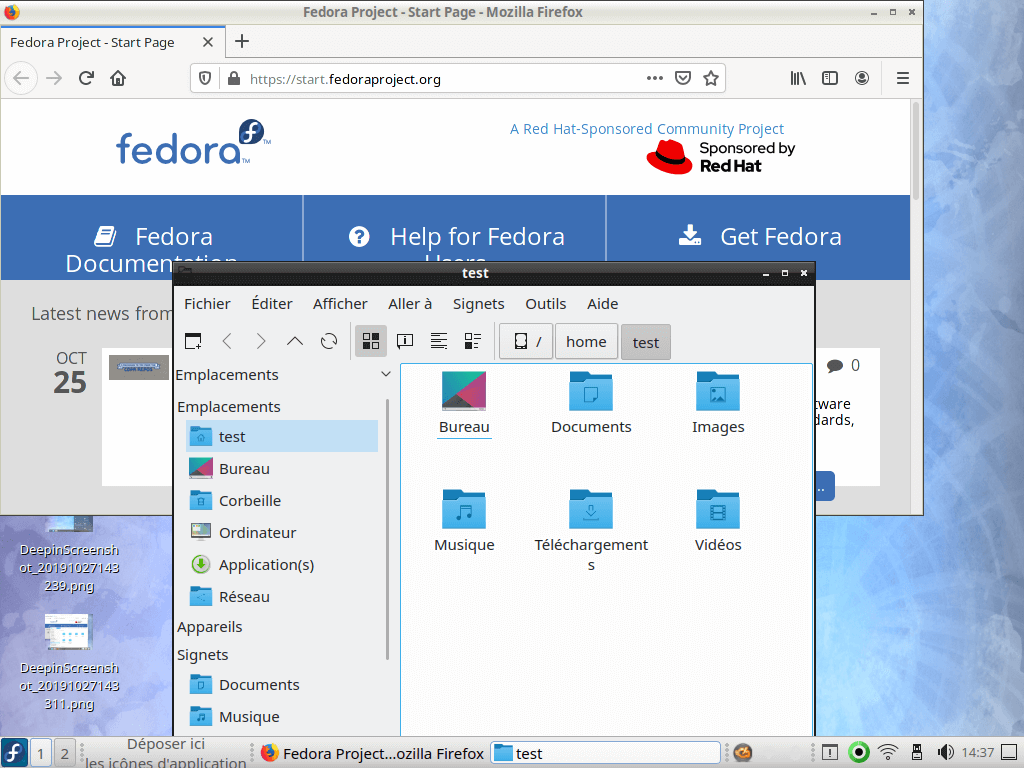The height and width of the screenshot is (768, 1024).
Task: Select Ordinateur in the sidebar
Action: pos(282,532)
